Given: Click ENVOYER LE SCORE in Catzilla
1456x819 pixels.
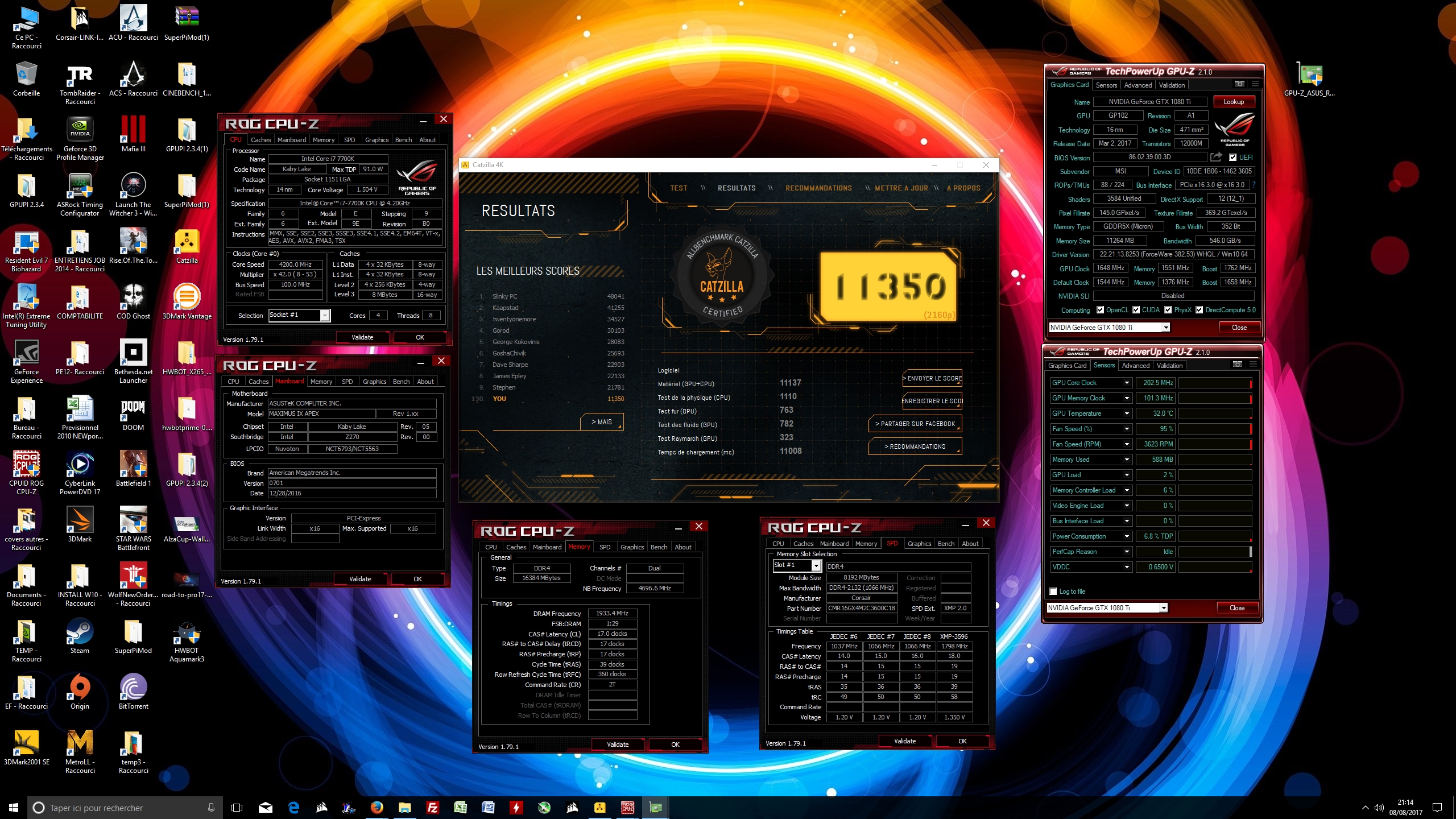Looking at the screenshot, I should tap(932, 378).
